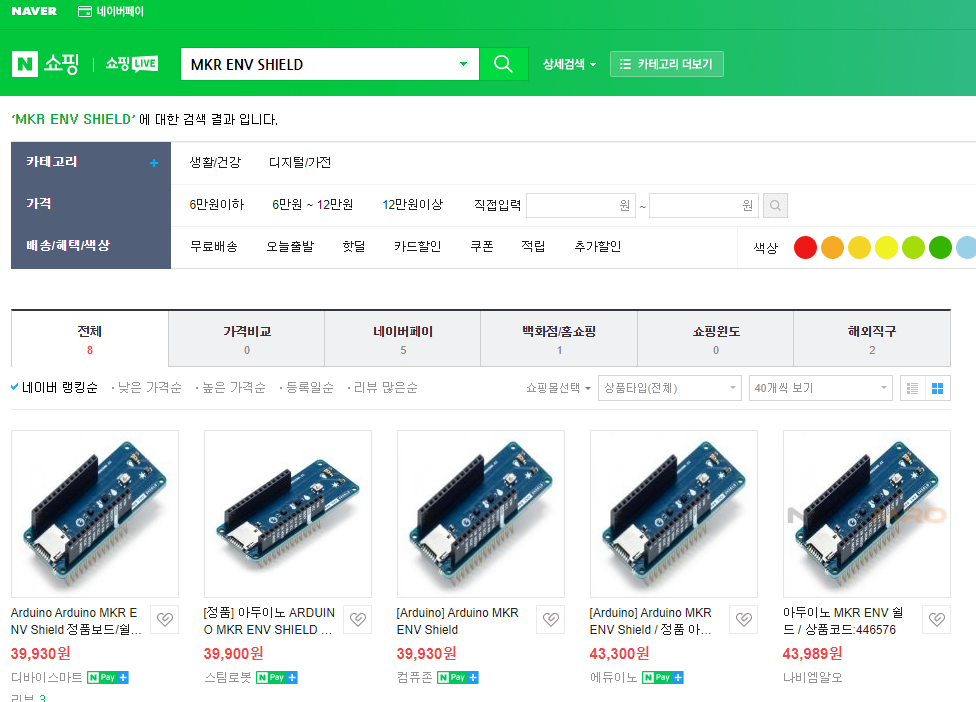Image resolution: width=976 pixels, height=702 pixels.
Task: Save 컴퓨존 product with heart icon
Action: click(551, 619)
